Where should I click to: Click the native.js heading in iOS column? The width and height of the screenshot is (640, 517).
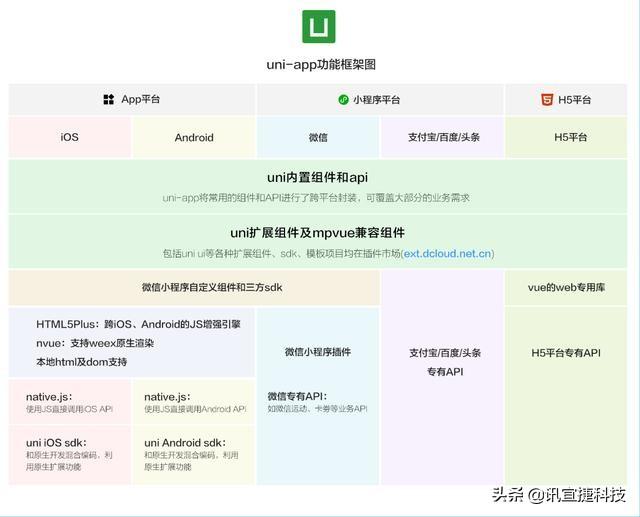tap(49, 397)
